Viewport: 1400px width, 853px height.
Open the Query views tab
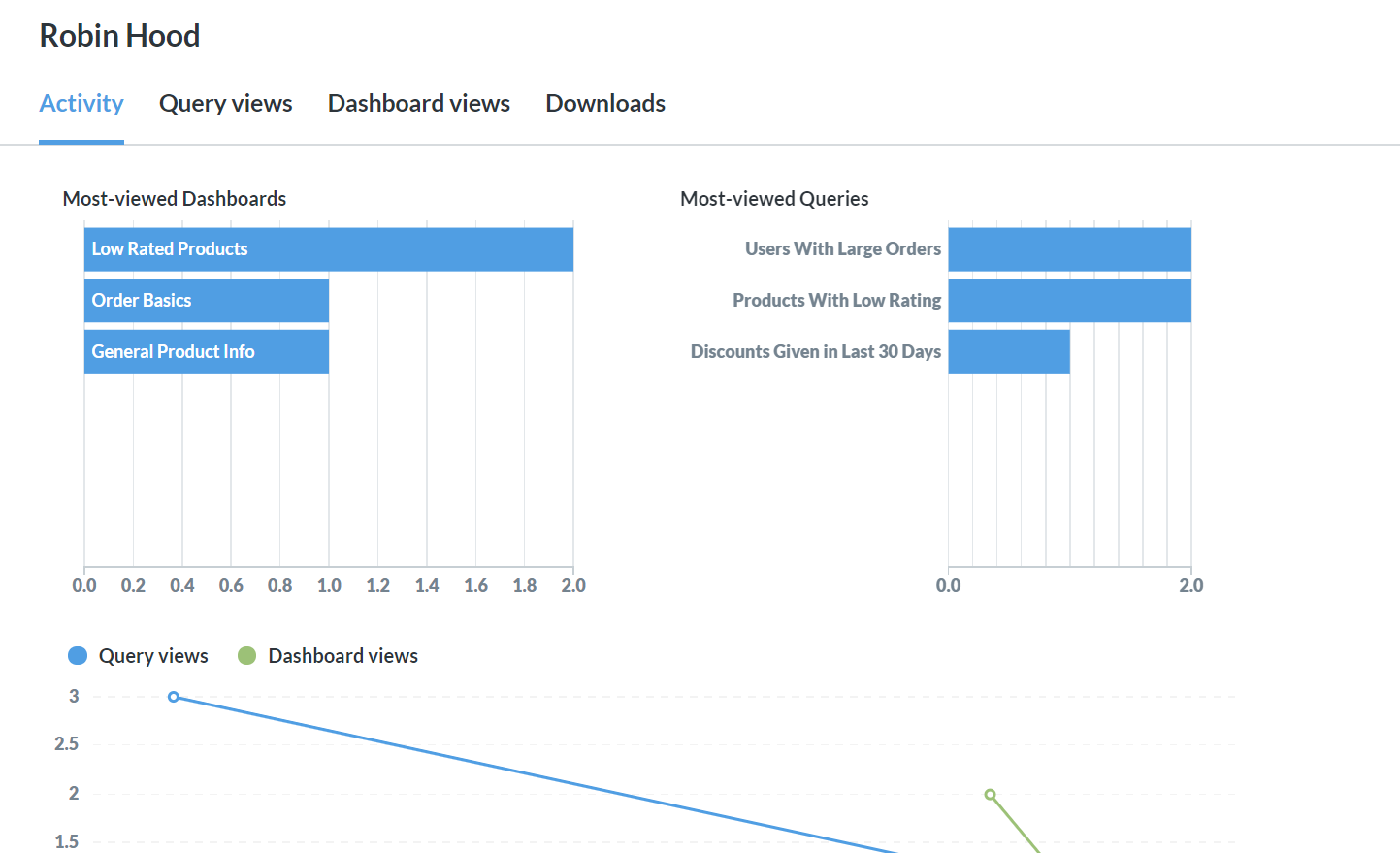pyautogui.click(x=225, y=104)
